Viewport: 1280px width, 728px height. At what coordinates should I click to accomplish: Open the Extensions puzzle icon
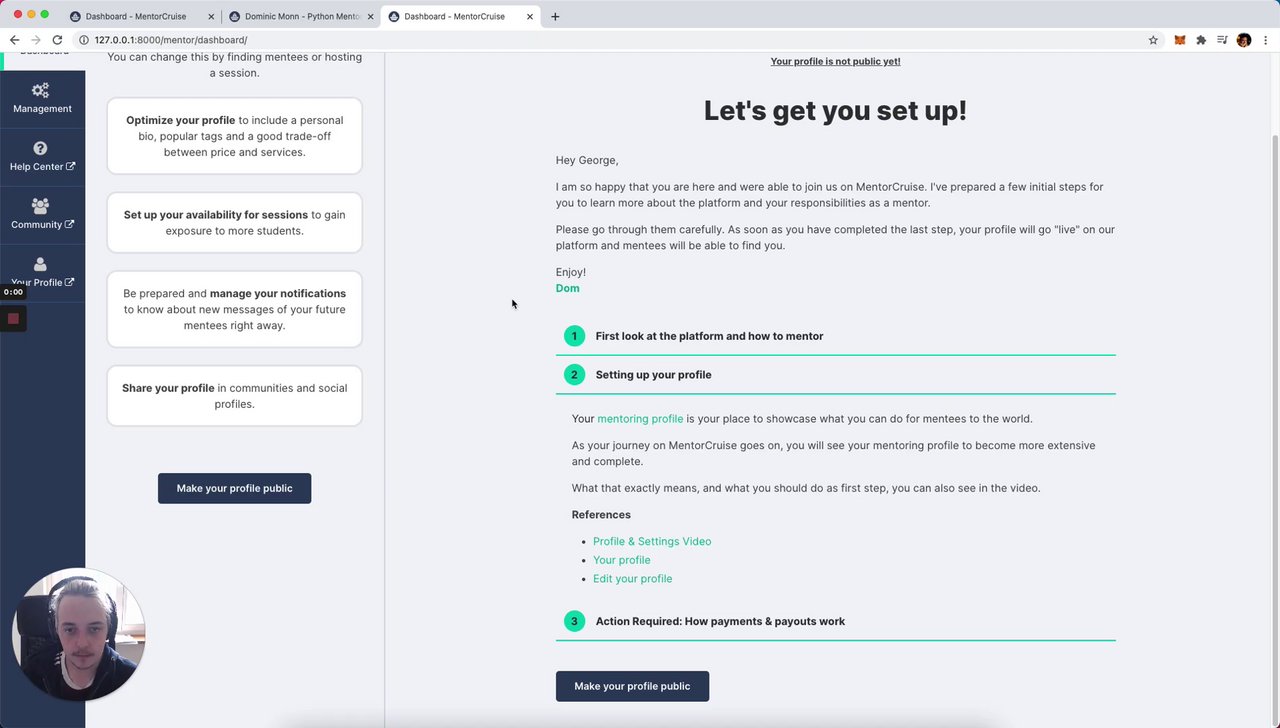coord(1201,40)
